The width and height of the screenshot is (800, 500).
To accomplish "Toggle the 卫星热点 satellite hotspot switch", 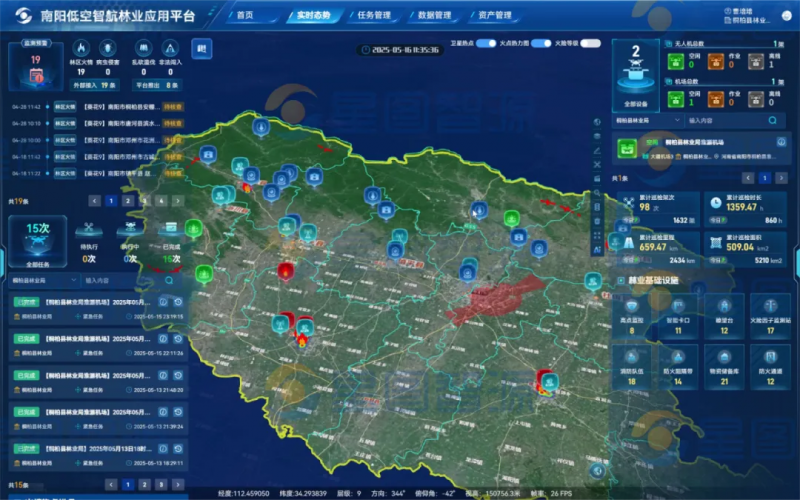I will 486,43.
